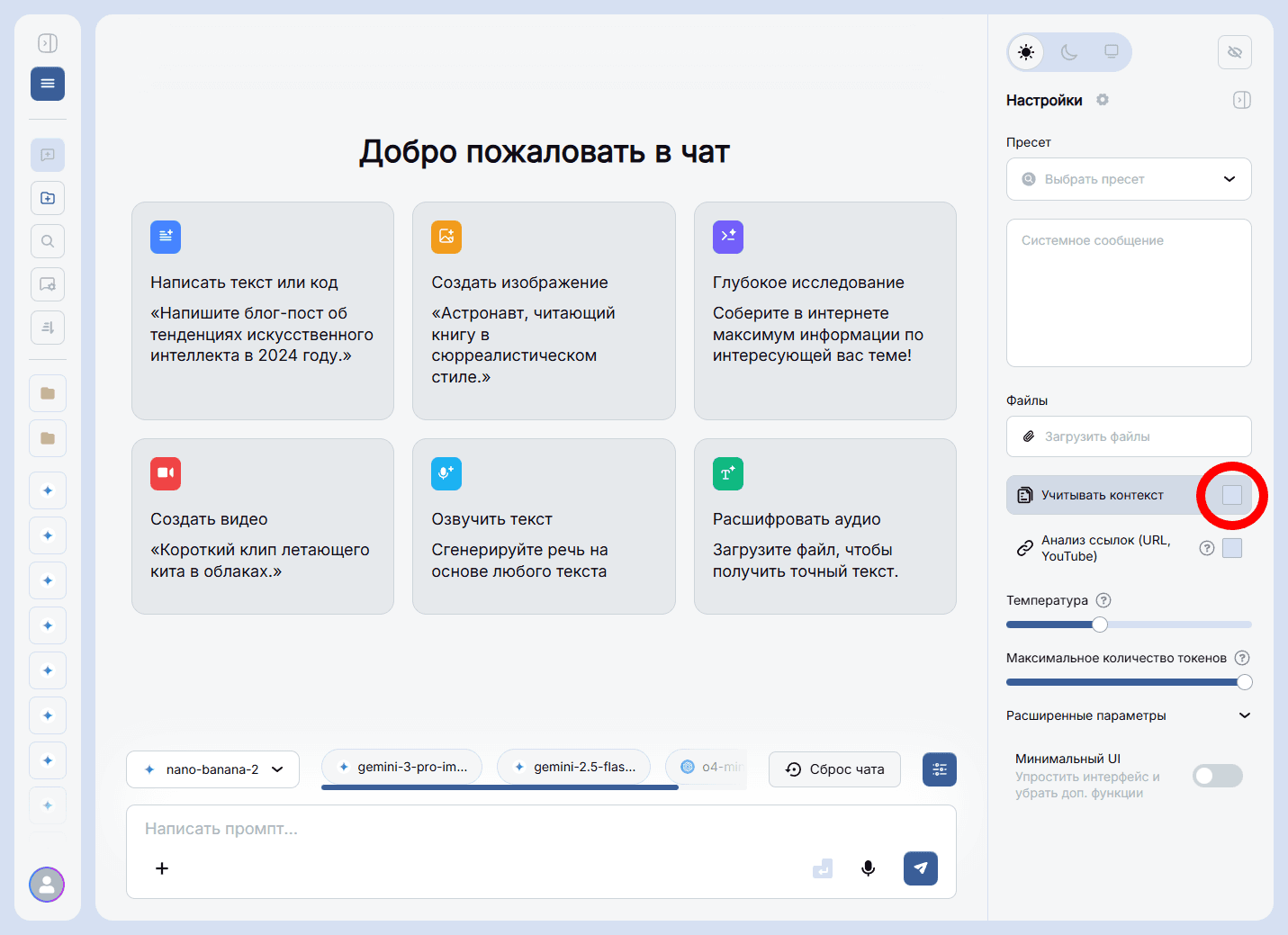Select the gemini-3-pro model tab
The image size is (1288, 935).
401,766
